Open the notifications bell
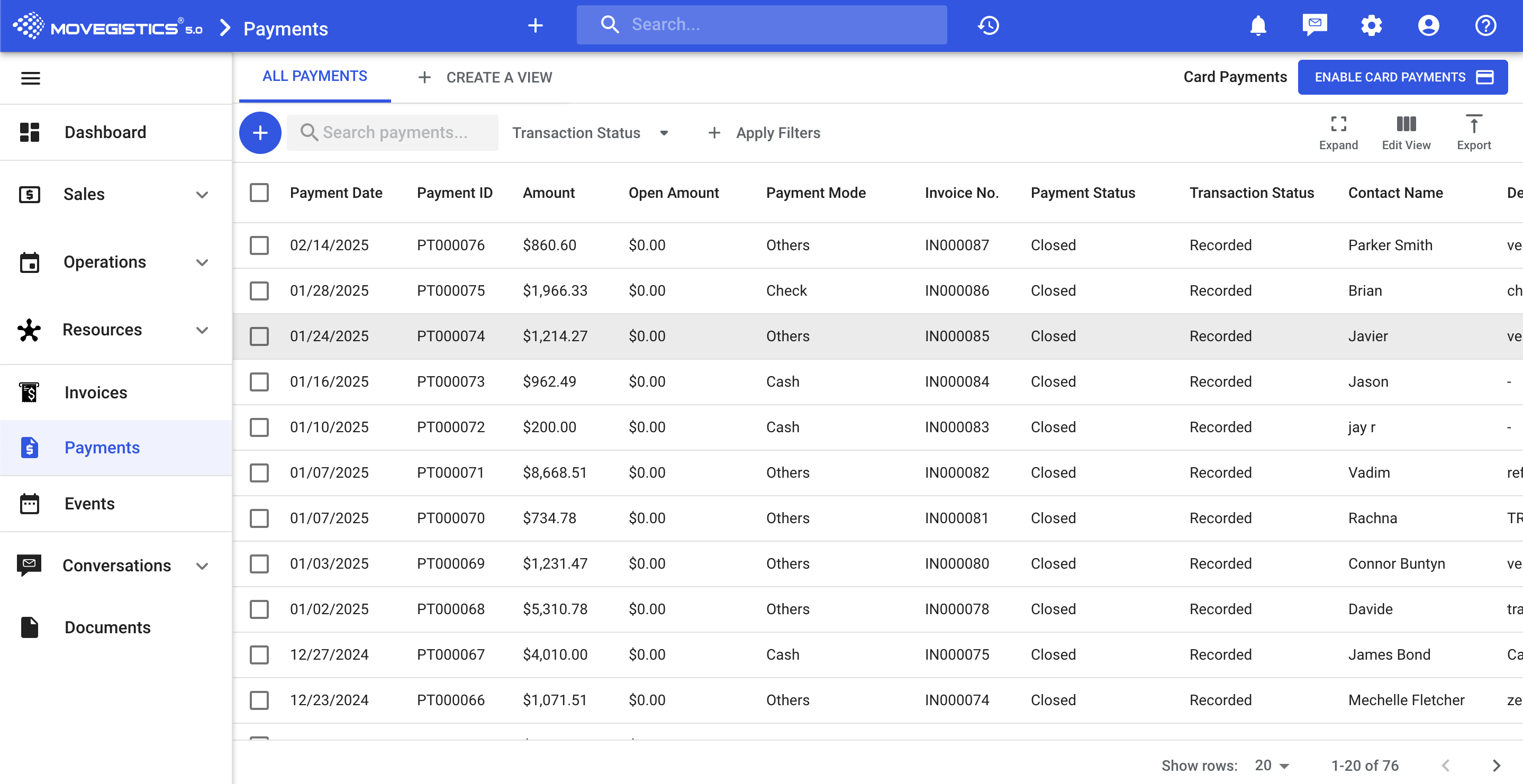Image resolution: width=1523 pixels, height=784 pixels. pyautogui.click(x=1257, y=25)
